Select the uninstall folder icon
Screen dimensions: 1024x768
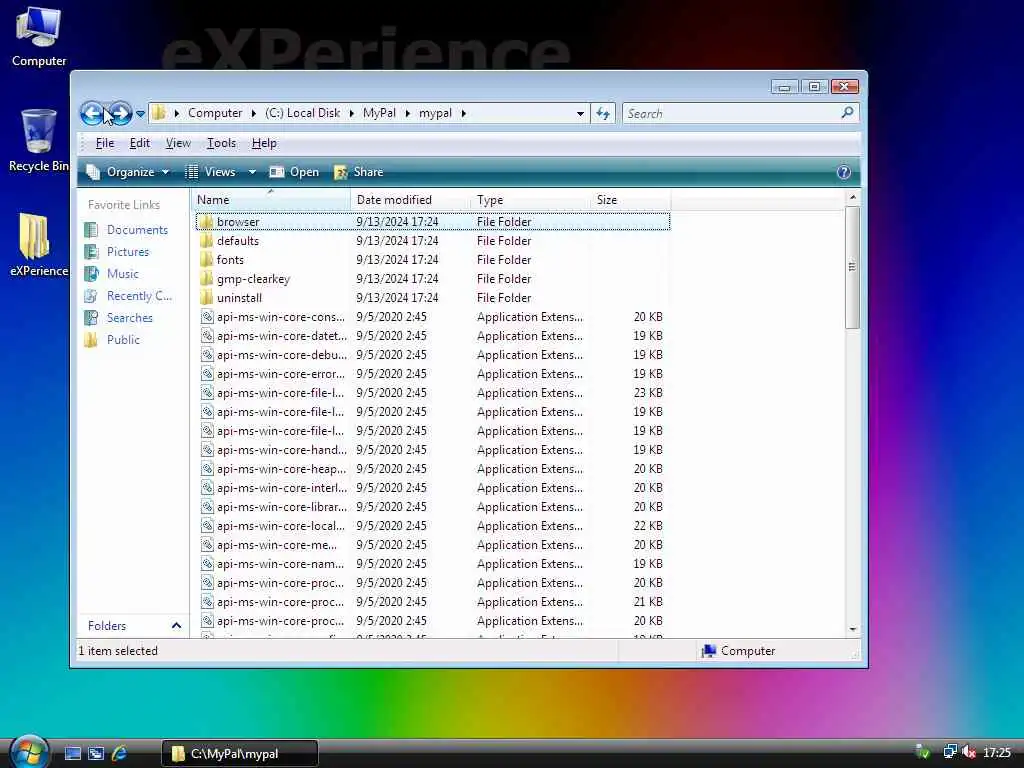tap(206, 298)
